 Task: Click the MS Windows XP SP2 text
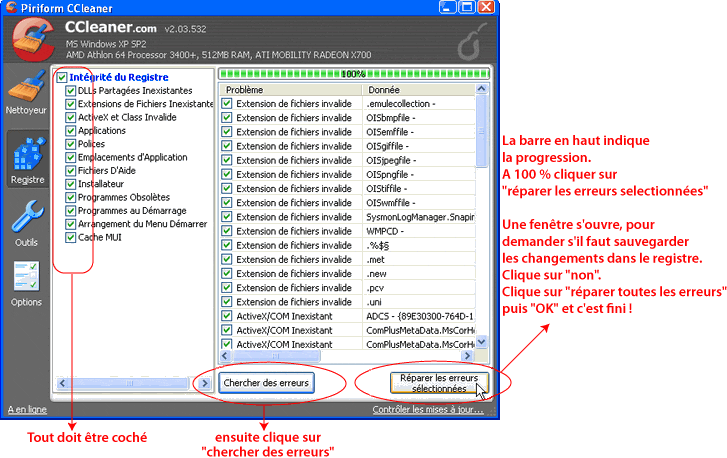[x=106, y=44]
